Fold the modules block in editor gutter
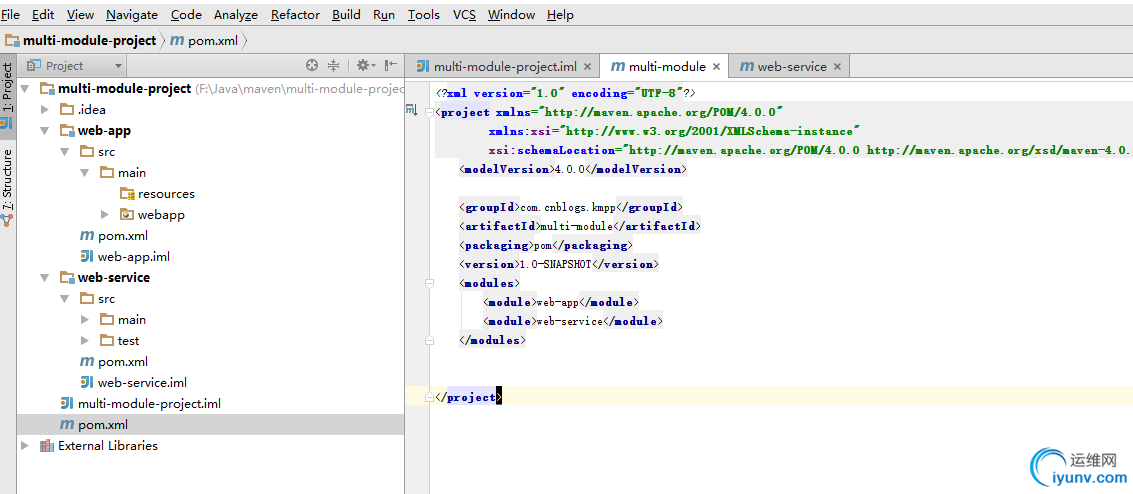Screen dimensions: 1133x494 (430, 283)
